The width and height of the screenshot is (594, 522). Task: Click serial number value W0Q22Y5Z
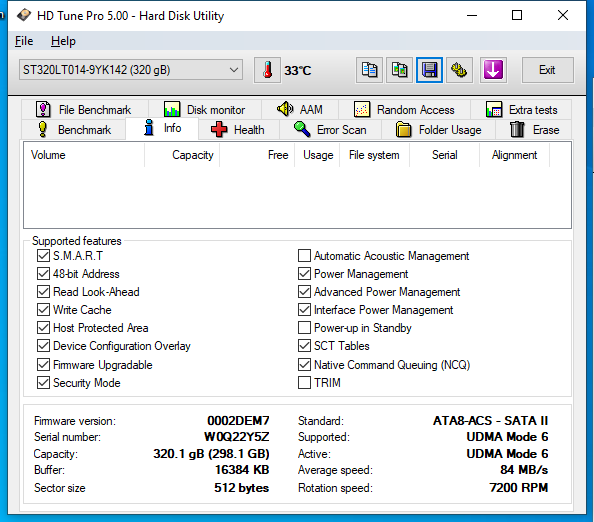coord(237,437)
